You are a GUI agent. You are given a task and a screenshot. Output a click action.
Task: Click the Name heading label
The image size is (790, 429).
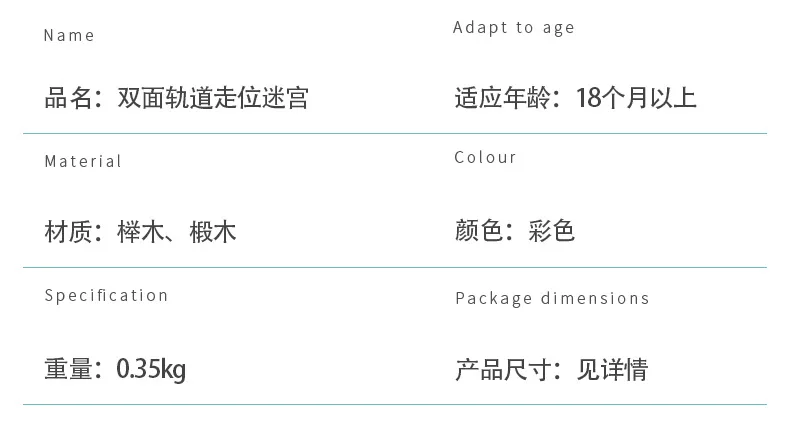[69, 35]
